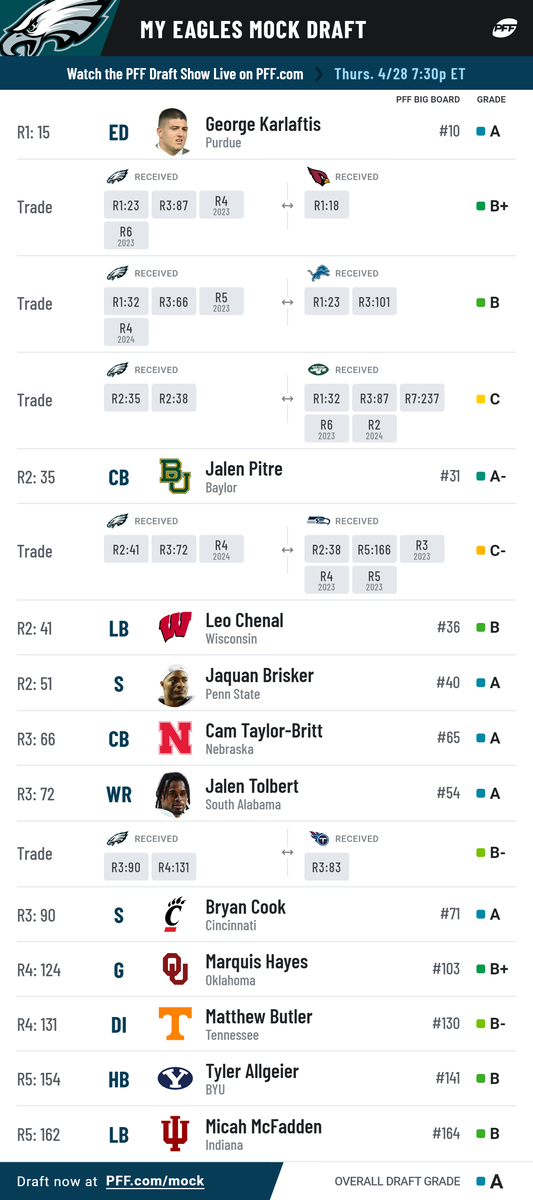Open the PFF.com/mock link in footer
This screenshot has height=1200, width=533.
pos(155,1181)
